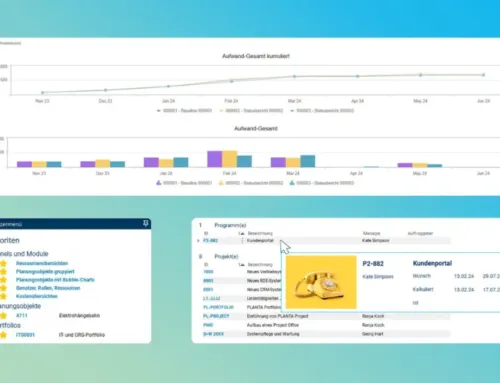Click the star beside Planungsobjekte mit Bubble-Charts
The width and height of the screenshot is (500, 383).
pyautogui.click(x=3, y=280)
